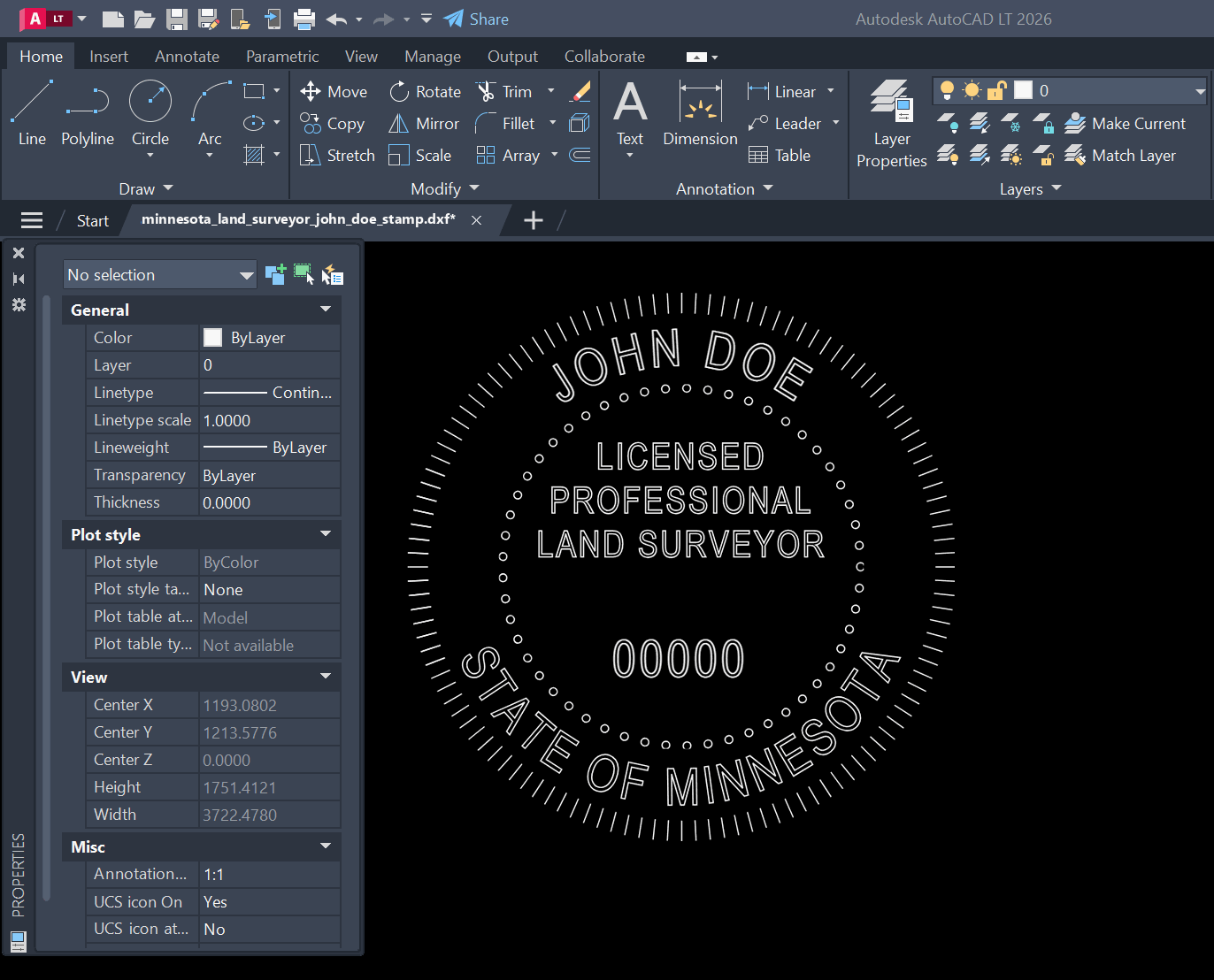Click the Offset tool icon
This screenshot has width=1214, height=980.
point(580,155)
